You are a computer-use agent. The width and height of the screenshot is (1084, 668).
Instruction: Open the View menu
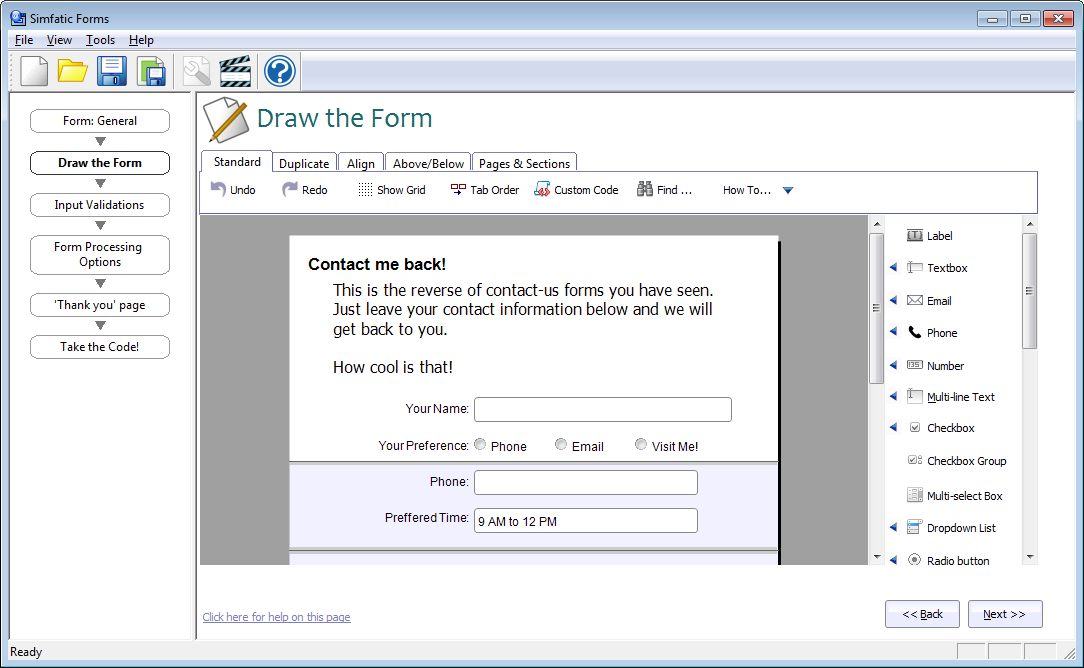59,40
